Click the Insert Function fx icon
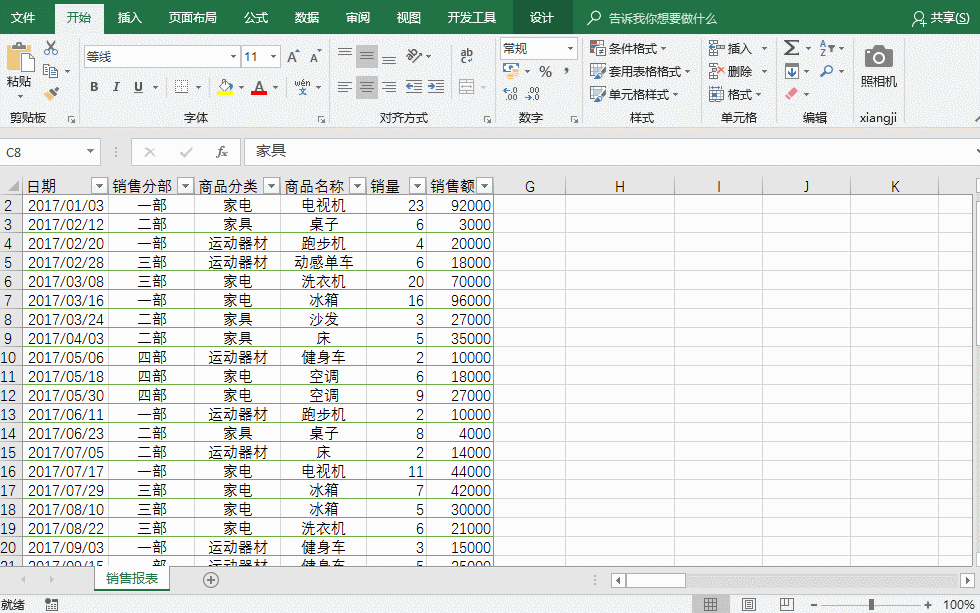This screenshot has width=980, height=613. 222,152
